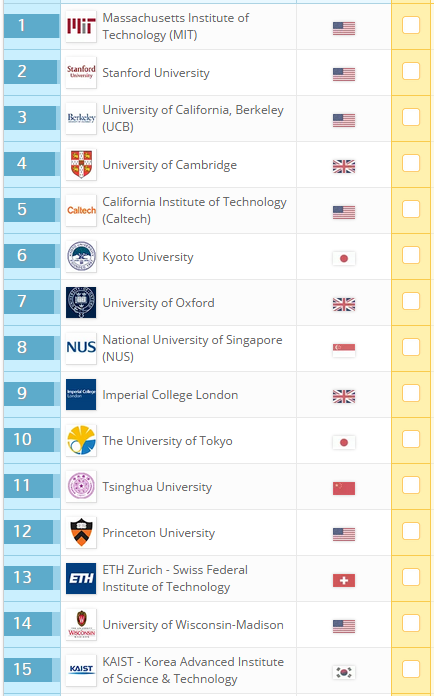Select the checkbox for Tsinghua University
Image resolution: width=434 pixels, height=696 pixels.
click(x=410, y=485)
